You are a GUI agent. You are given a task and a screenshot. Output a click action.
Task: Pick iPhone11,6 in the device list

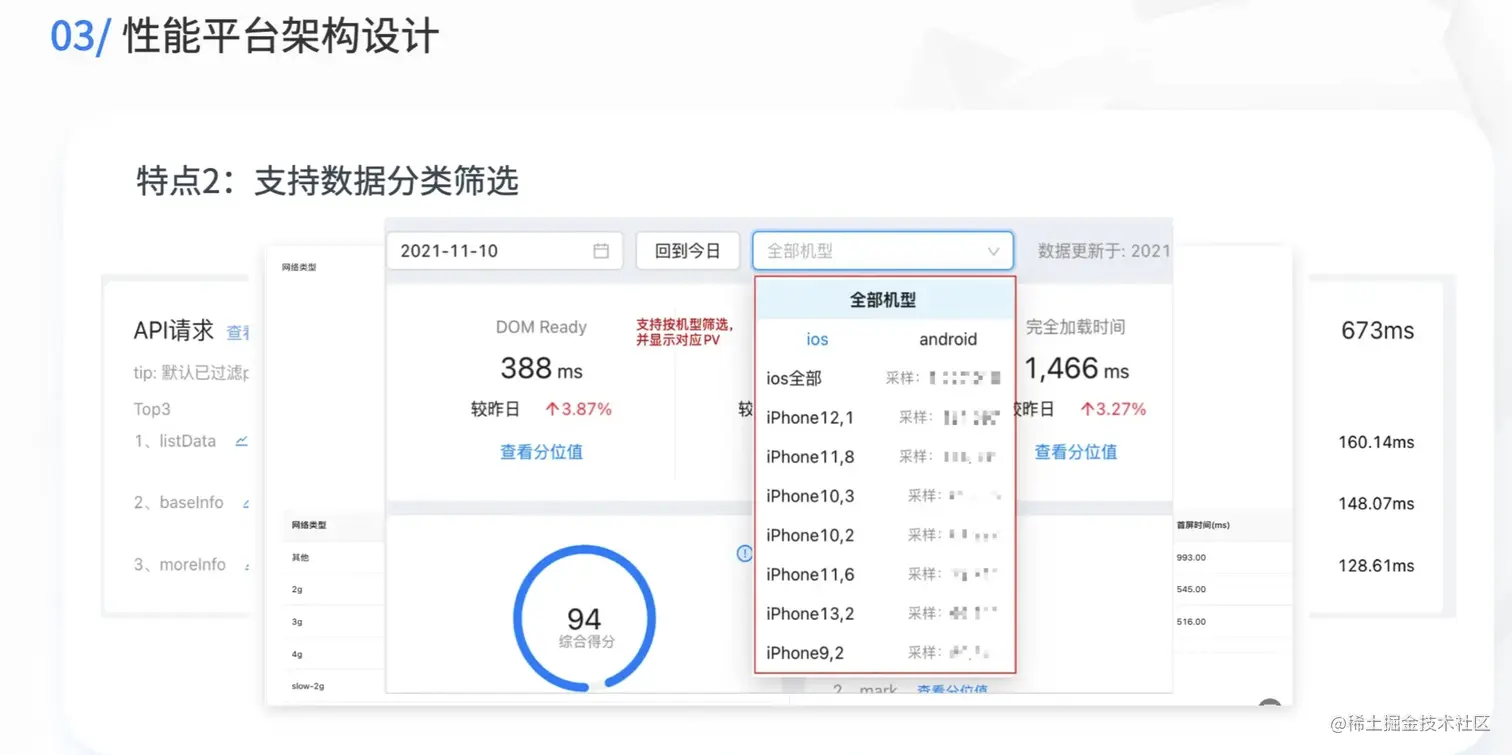tap(884, 574)
